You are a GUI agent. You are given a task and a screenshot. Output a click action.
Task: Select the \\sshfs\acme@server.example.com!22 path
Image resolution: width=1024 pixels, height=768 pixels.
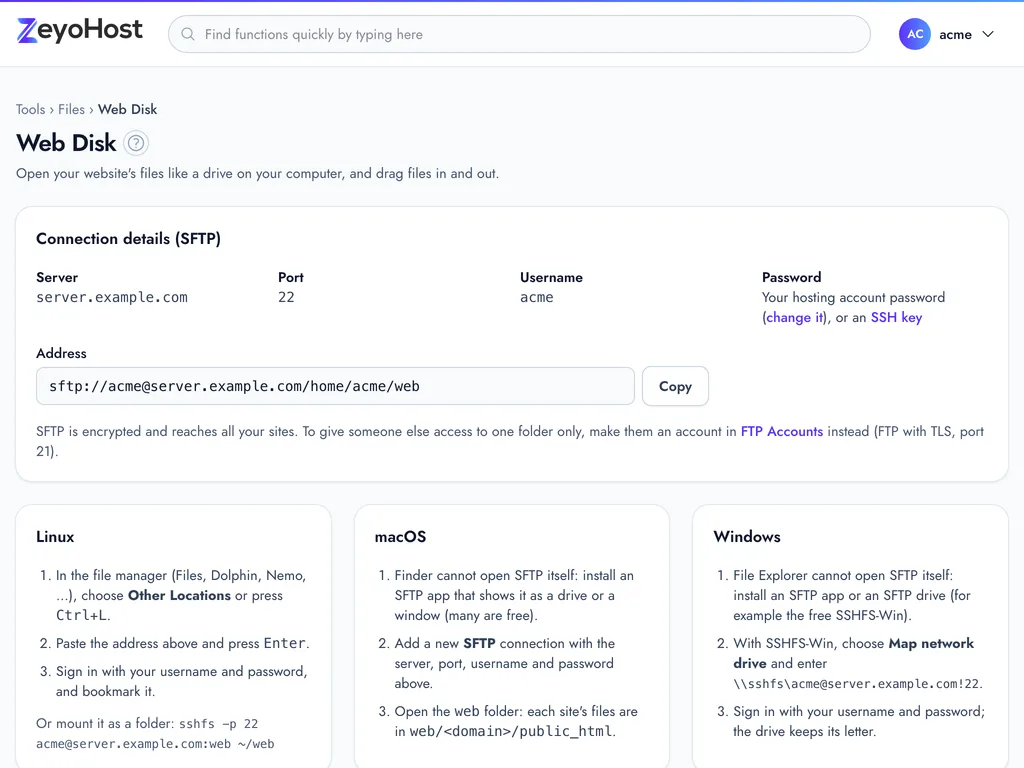click(x=856, y=684)
